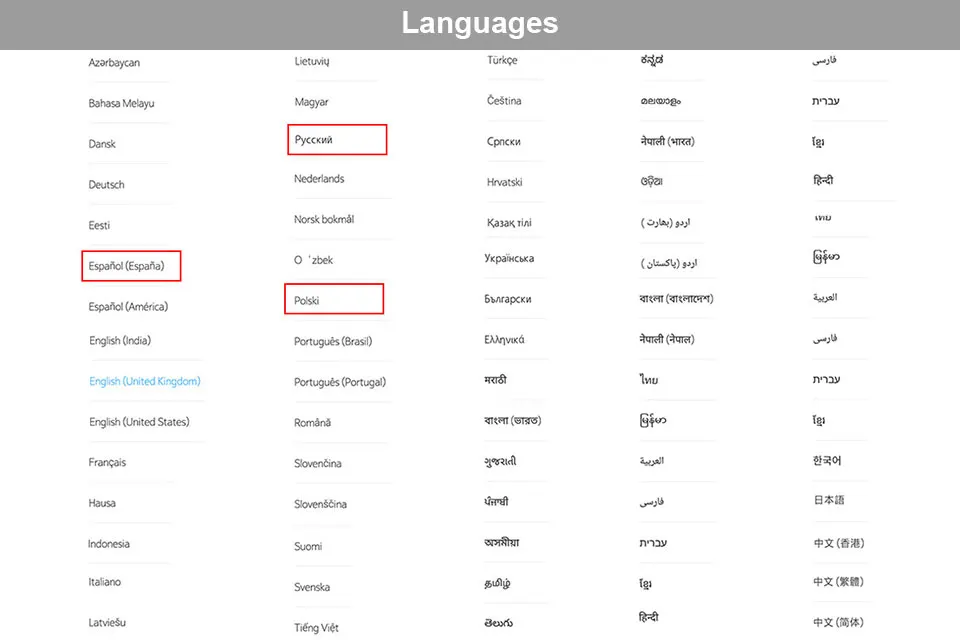This screenshot has width=960, height=640.
Task: Choose Українська language
Action: click(509, 258)
